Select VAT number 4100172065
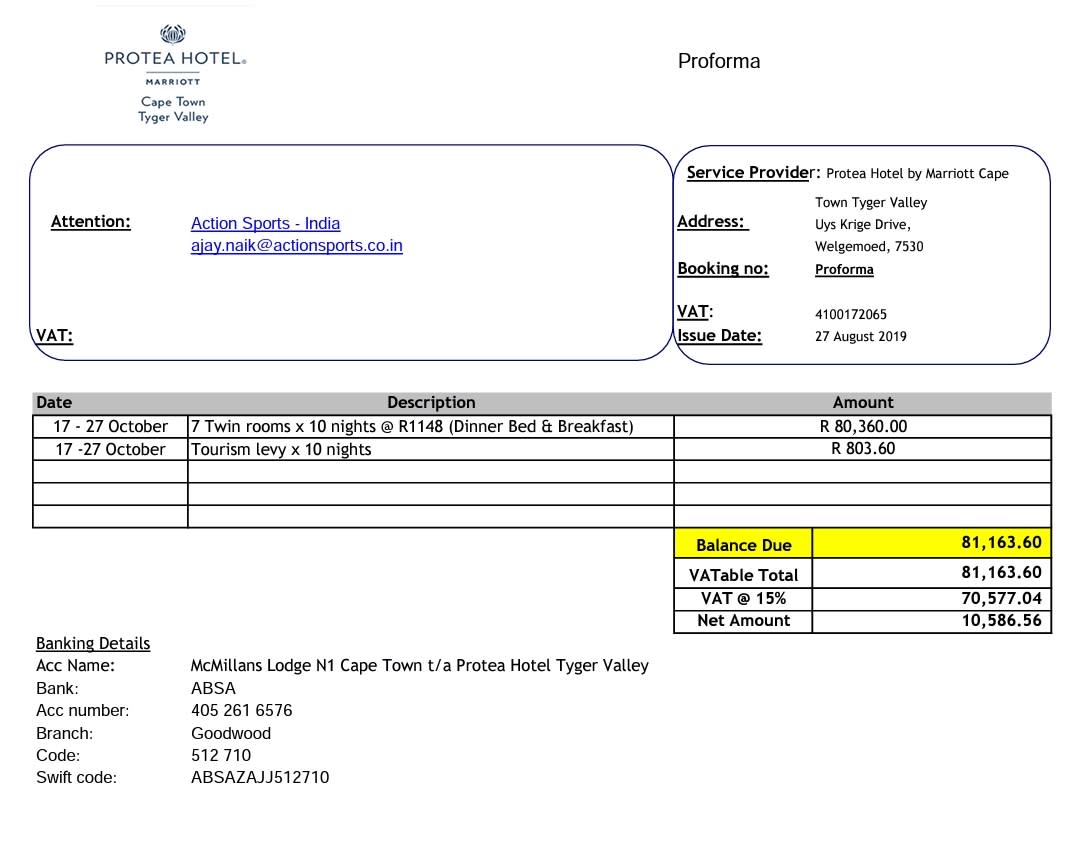Screen dimensions: 1080x849 (851, 314)
